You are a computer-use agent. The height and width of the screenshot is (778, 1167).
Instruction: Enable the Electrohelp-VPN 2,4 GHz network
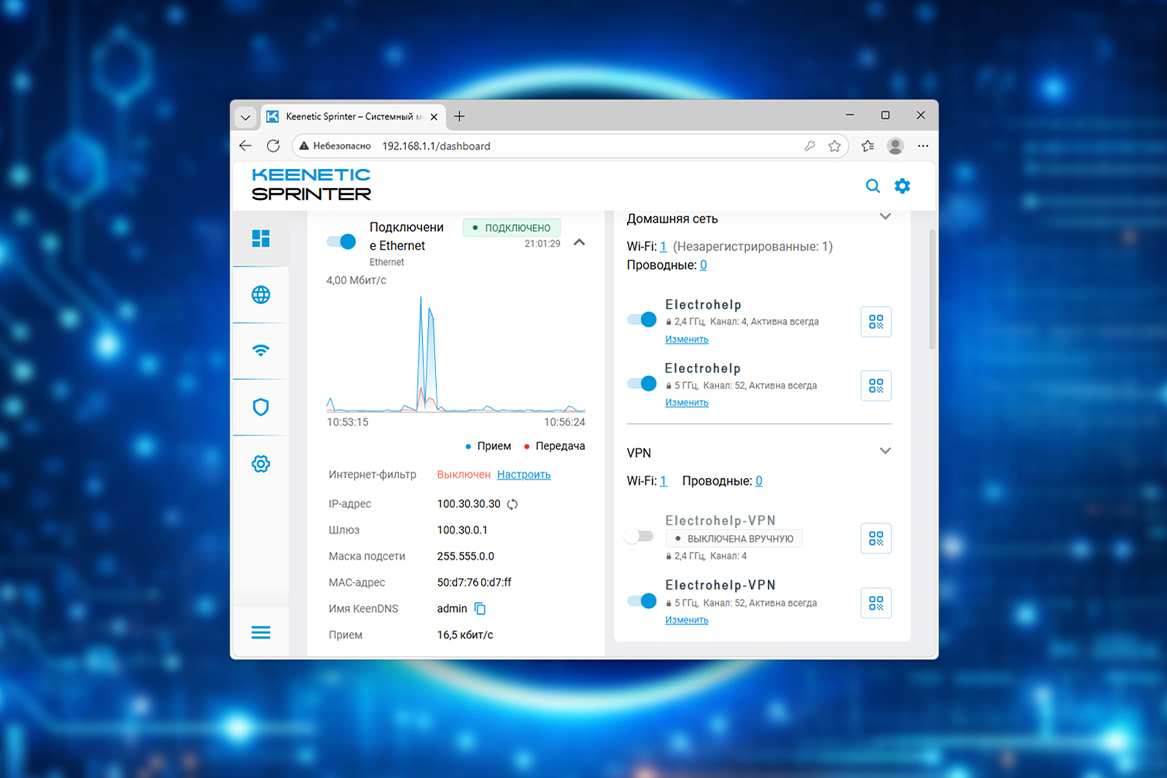(x=639, y=537)
